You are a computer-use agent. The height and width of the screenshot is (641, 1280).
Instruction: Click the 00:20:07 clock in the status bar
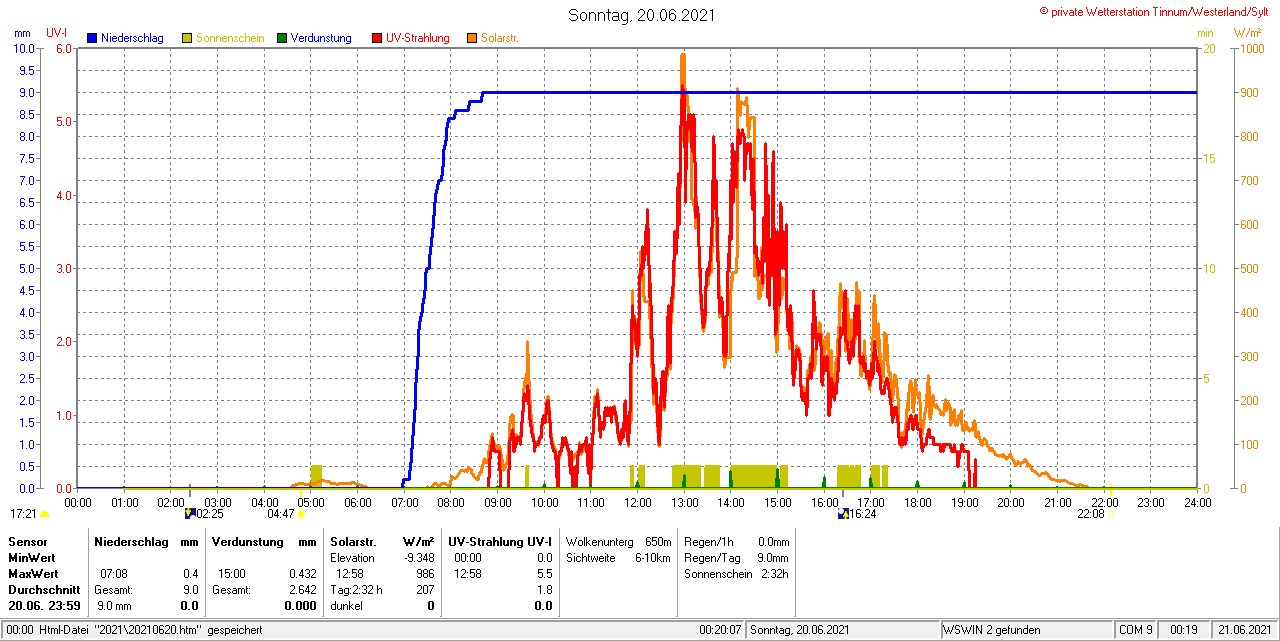pos(720,630)
